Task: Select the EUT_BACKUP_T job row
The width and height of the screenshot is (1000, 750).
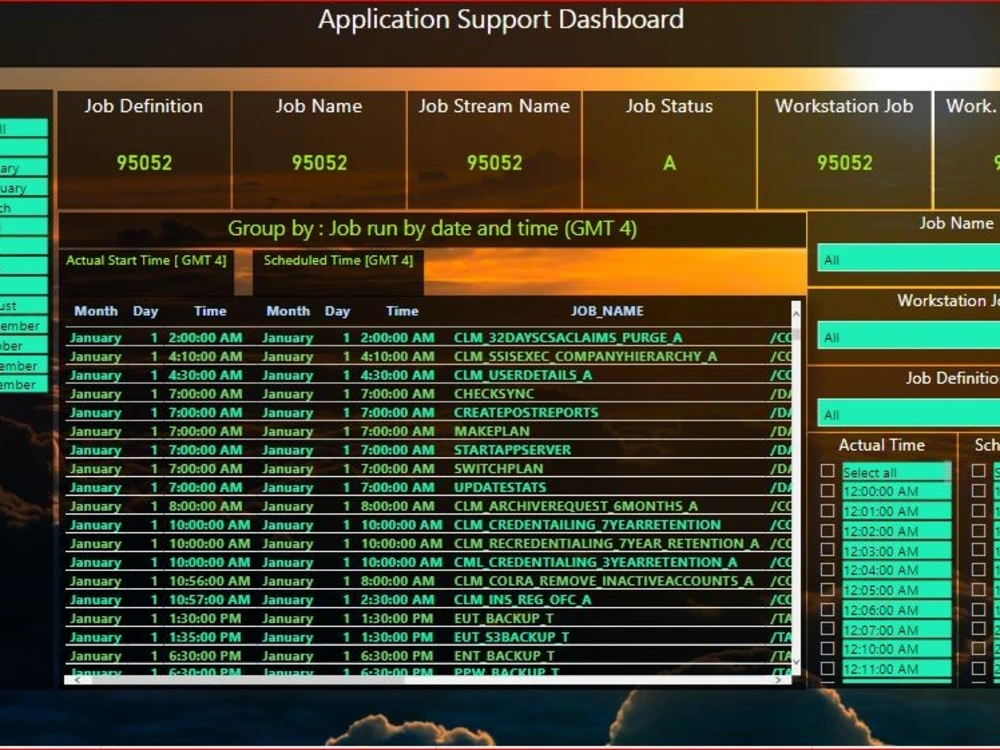Action: pyautogui.click(x=429, y=619)
